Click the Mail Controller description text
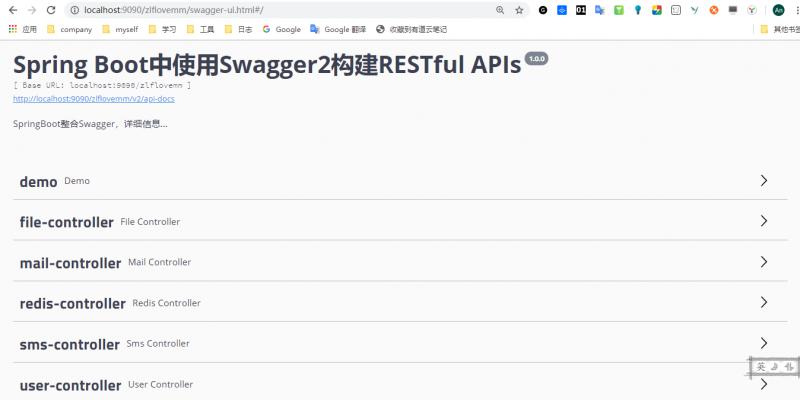Screen dimensions: 800x400 point(160,262)
